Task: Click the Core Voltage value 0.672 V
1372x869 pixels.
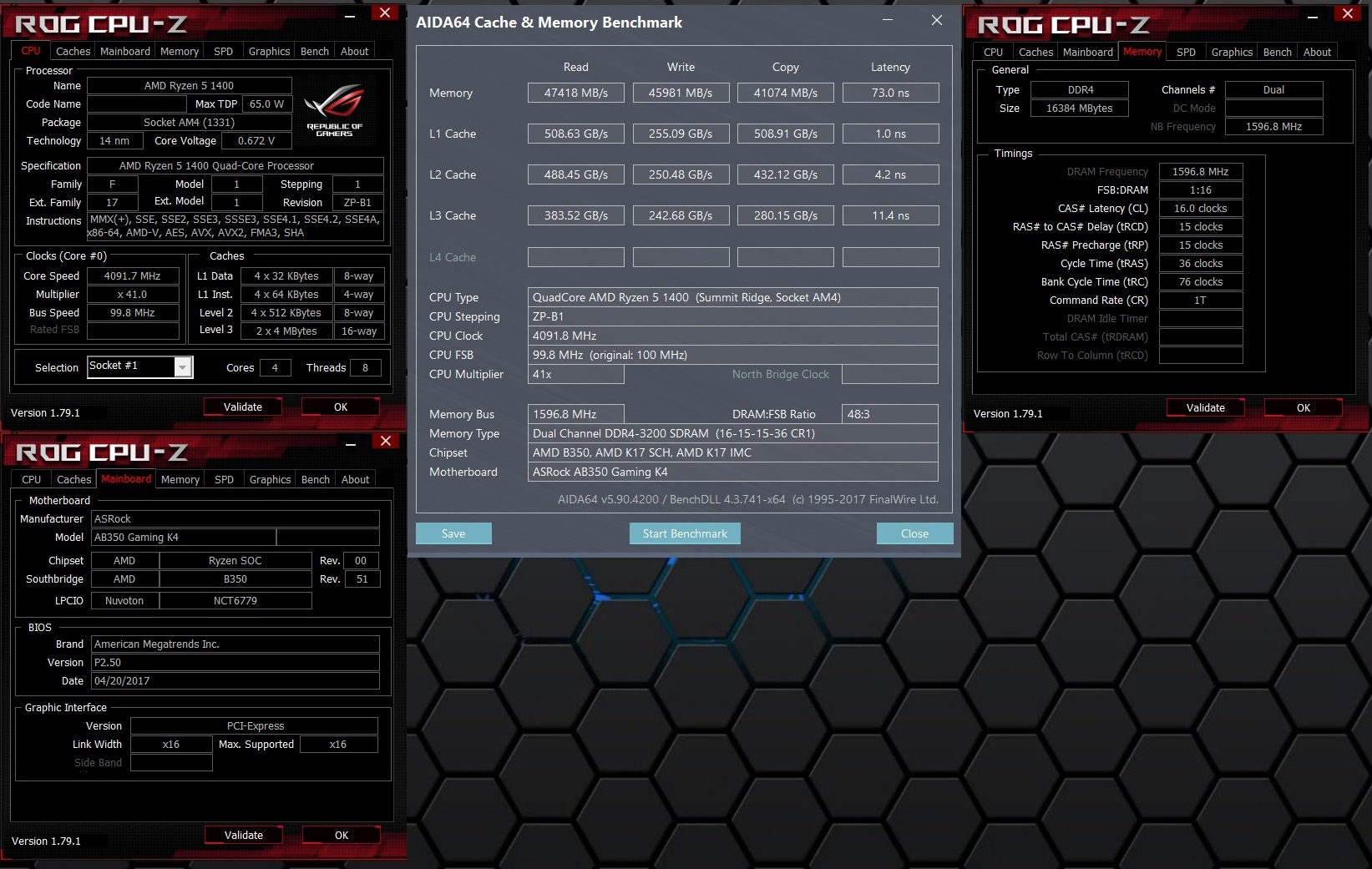Action: [256, 140]
